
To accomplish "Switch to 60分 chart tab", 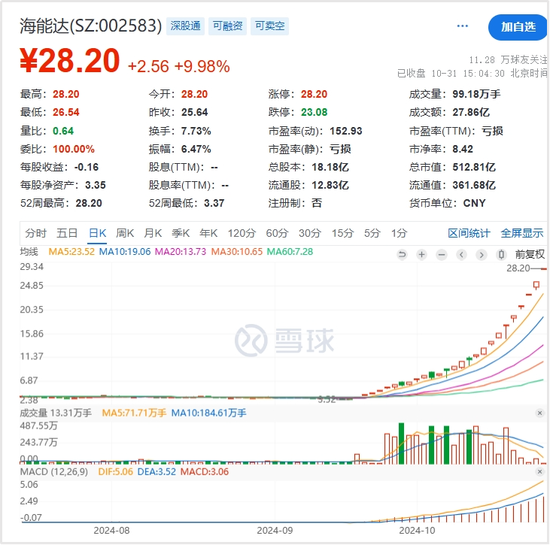I will click(277, 233).
